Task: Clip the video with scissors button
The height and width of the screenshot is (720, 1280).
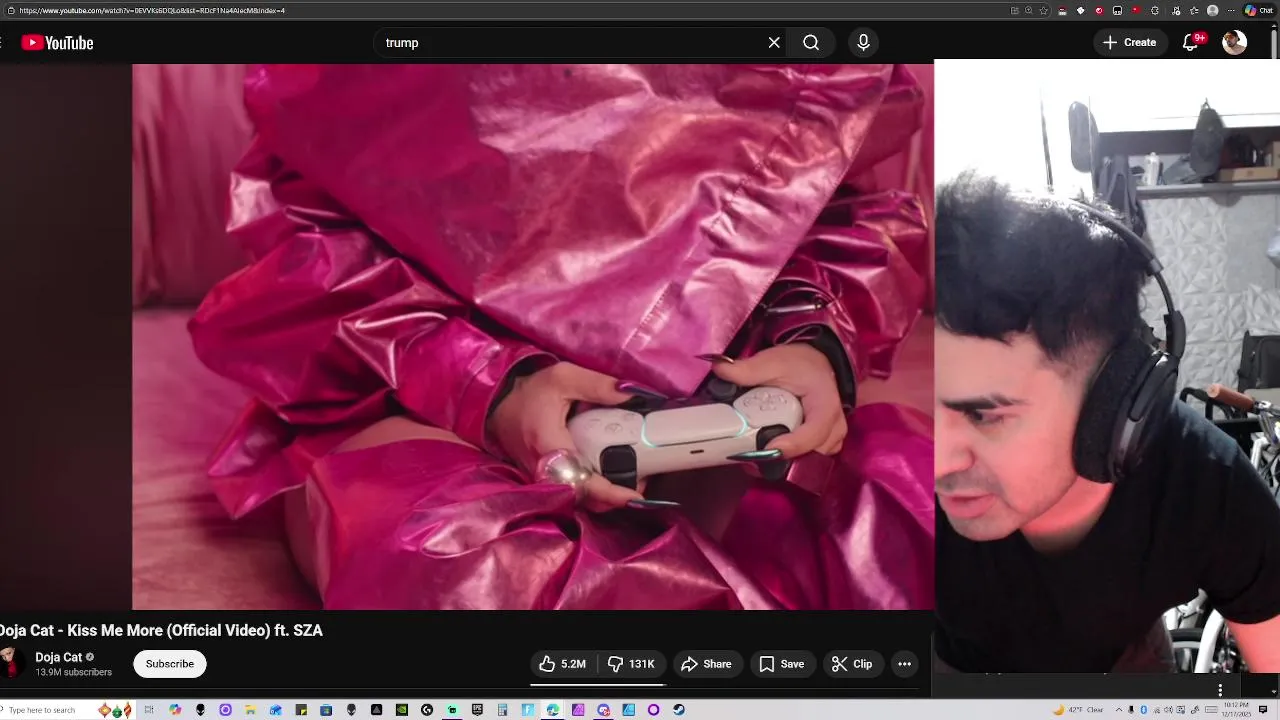Action: pos(853,664)
